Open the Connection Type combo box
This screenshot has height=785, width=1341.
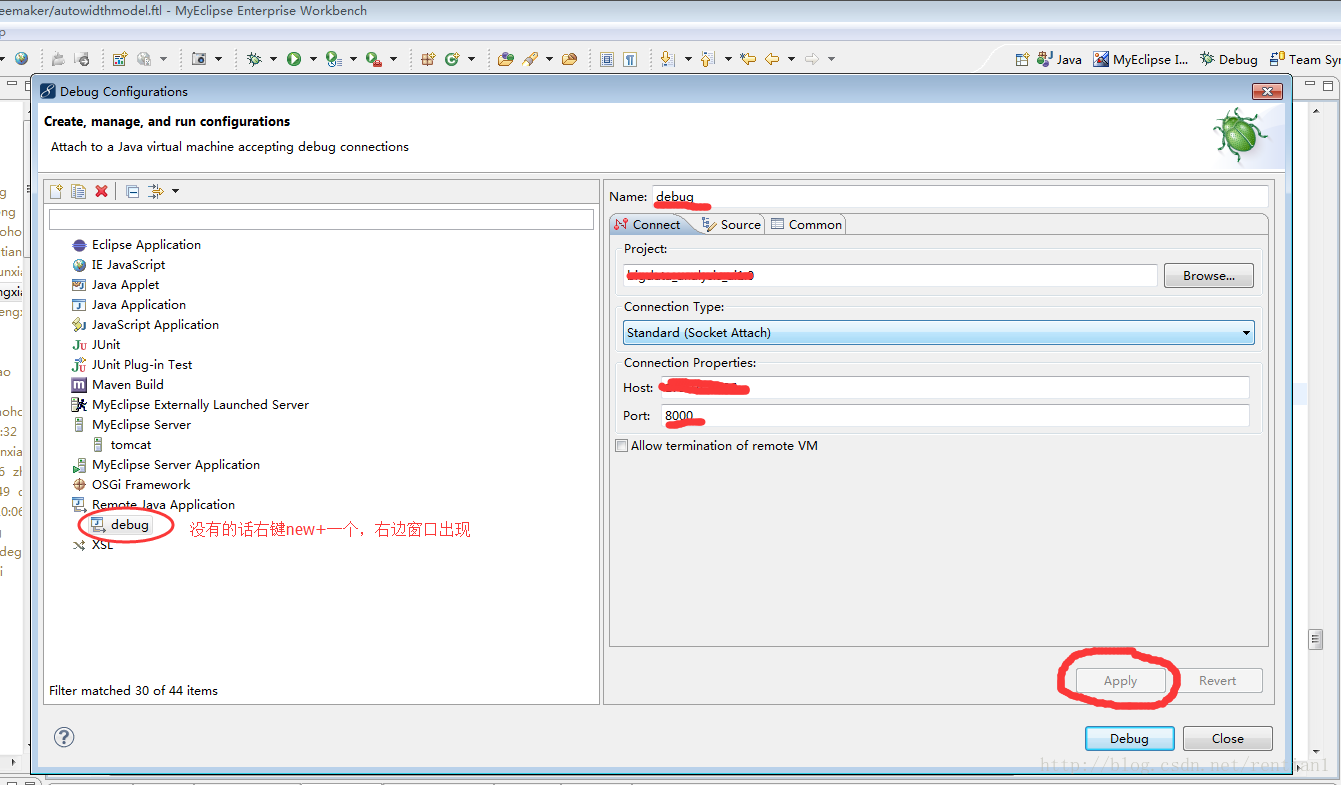point(938,333)
